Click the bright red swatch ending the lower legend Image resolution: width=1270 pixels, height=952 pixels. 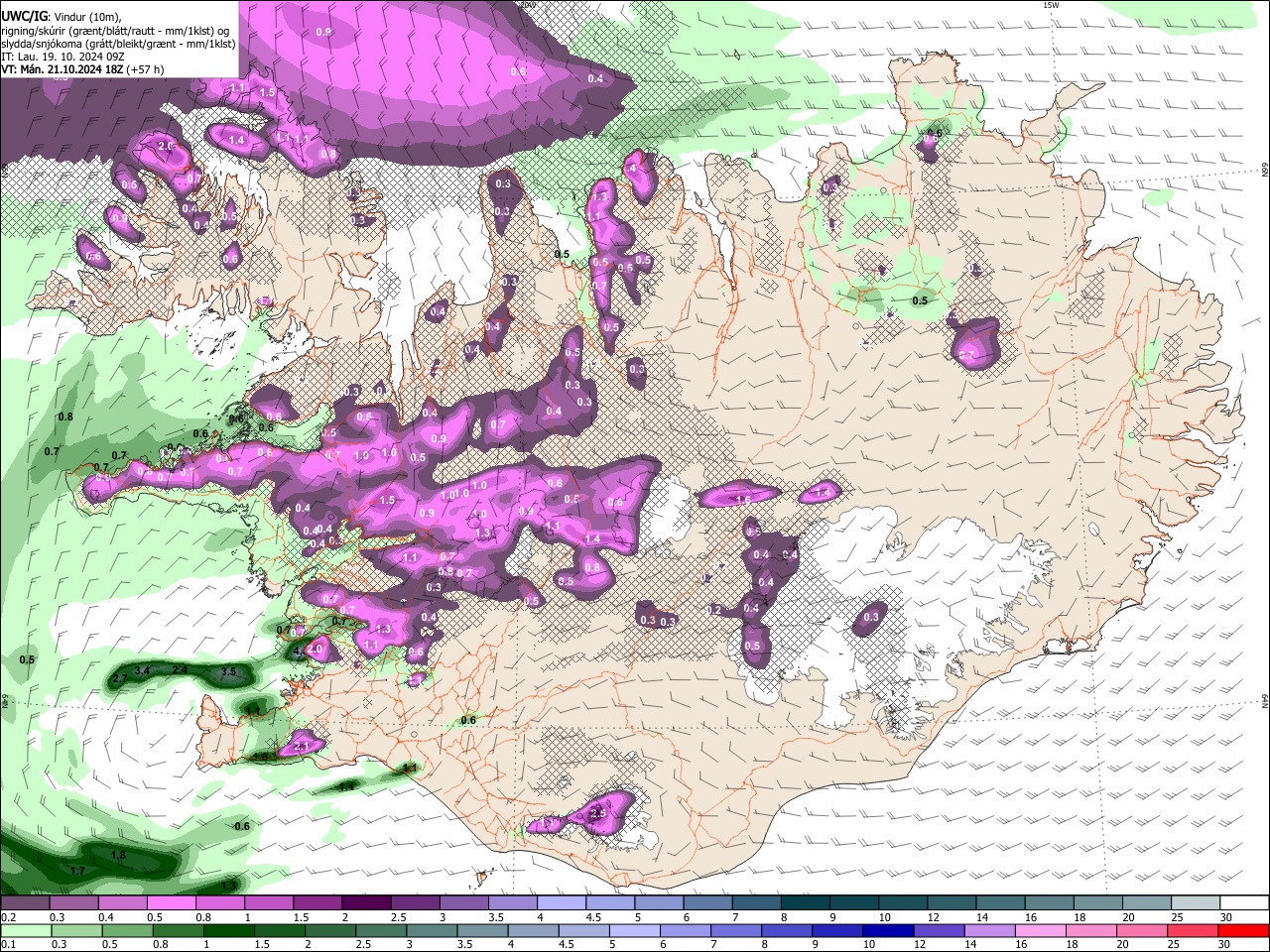(x=1242, y=930)
